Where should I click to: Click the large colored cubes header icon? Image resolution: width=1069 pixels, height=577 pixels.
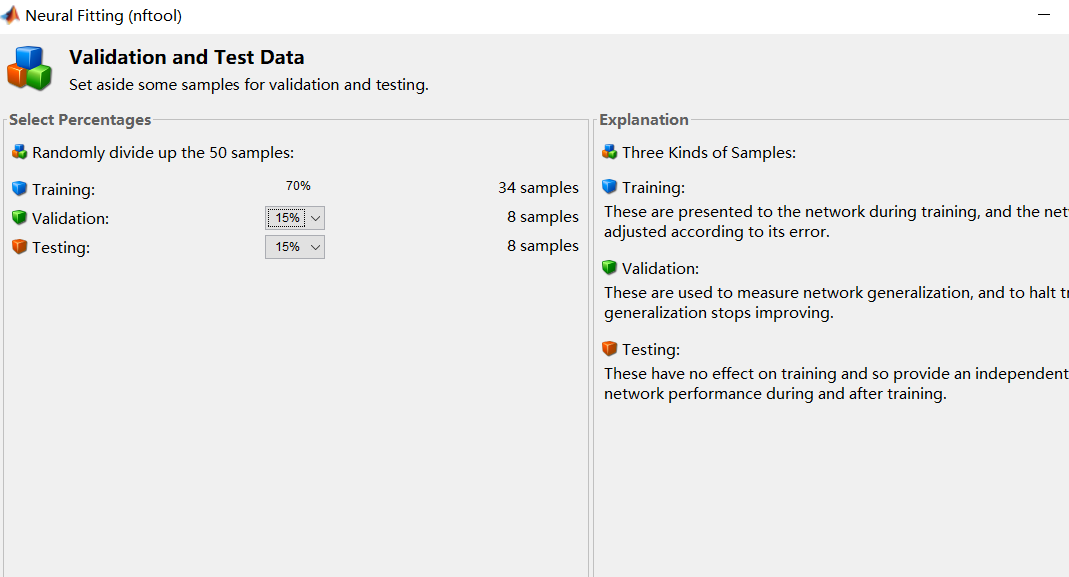click(x=29, y=68)
